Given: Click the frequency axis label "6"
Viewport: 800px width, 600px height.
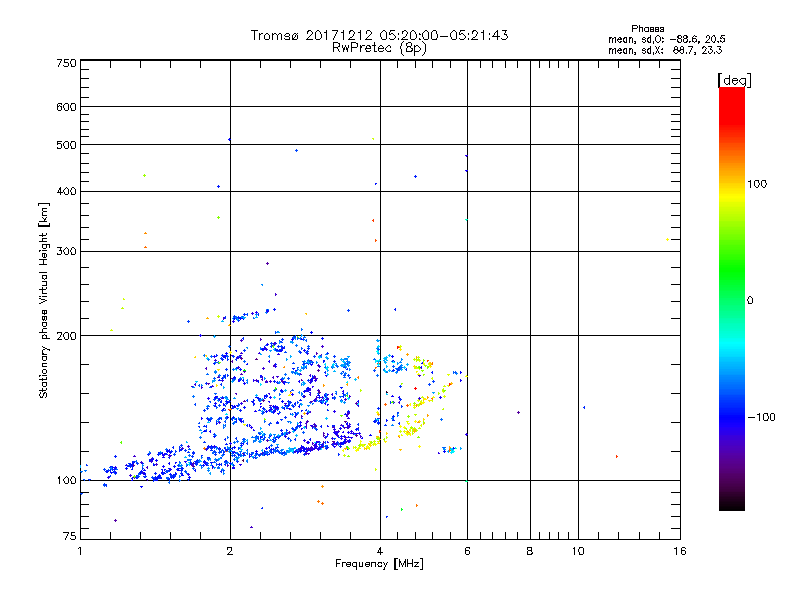Looking at the screenshot, I should (467, 551).
